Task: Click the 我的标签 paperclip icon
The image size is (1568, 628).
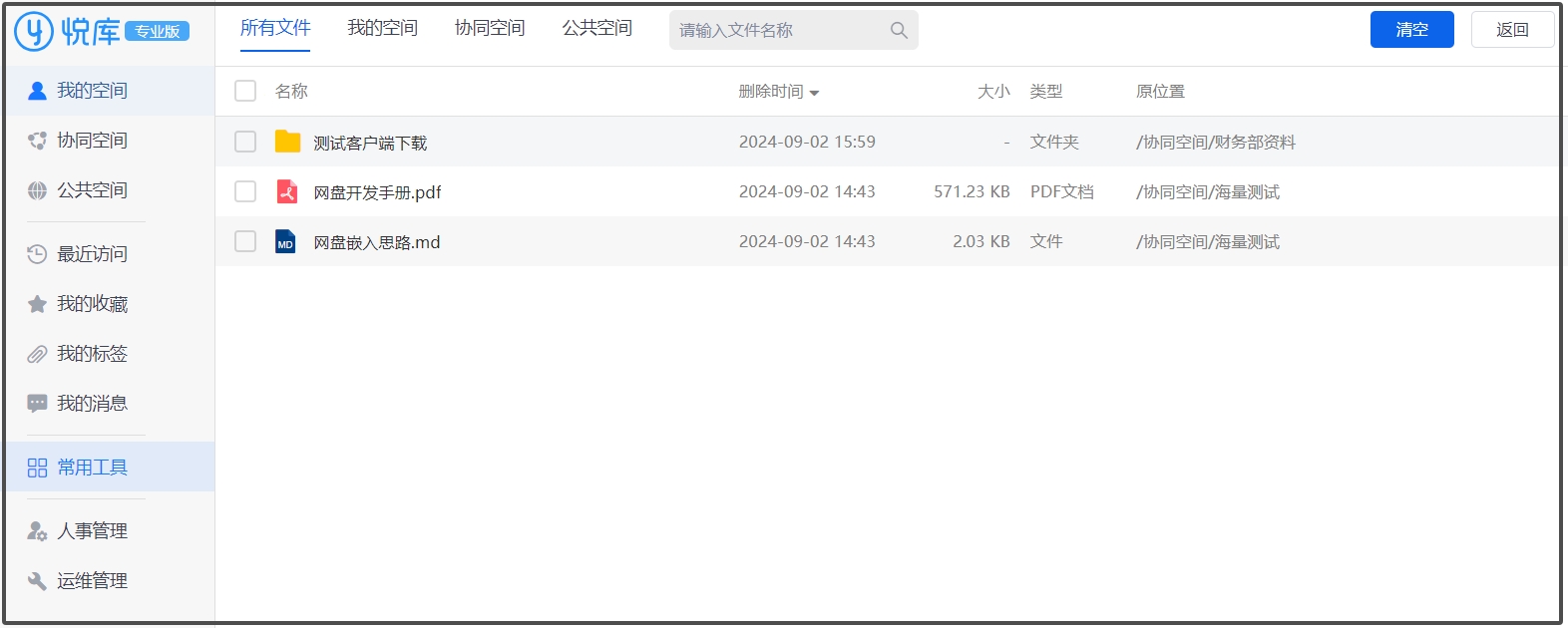Action: coord(37,354)
